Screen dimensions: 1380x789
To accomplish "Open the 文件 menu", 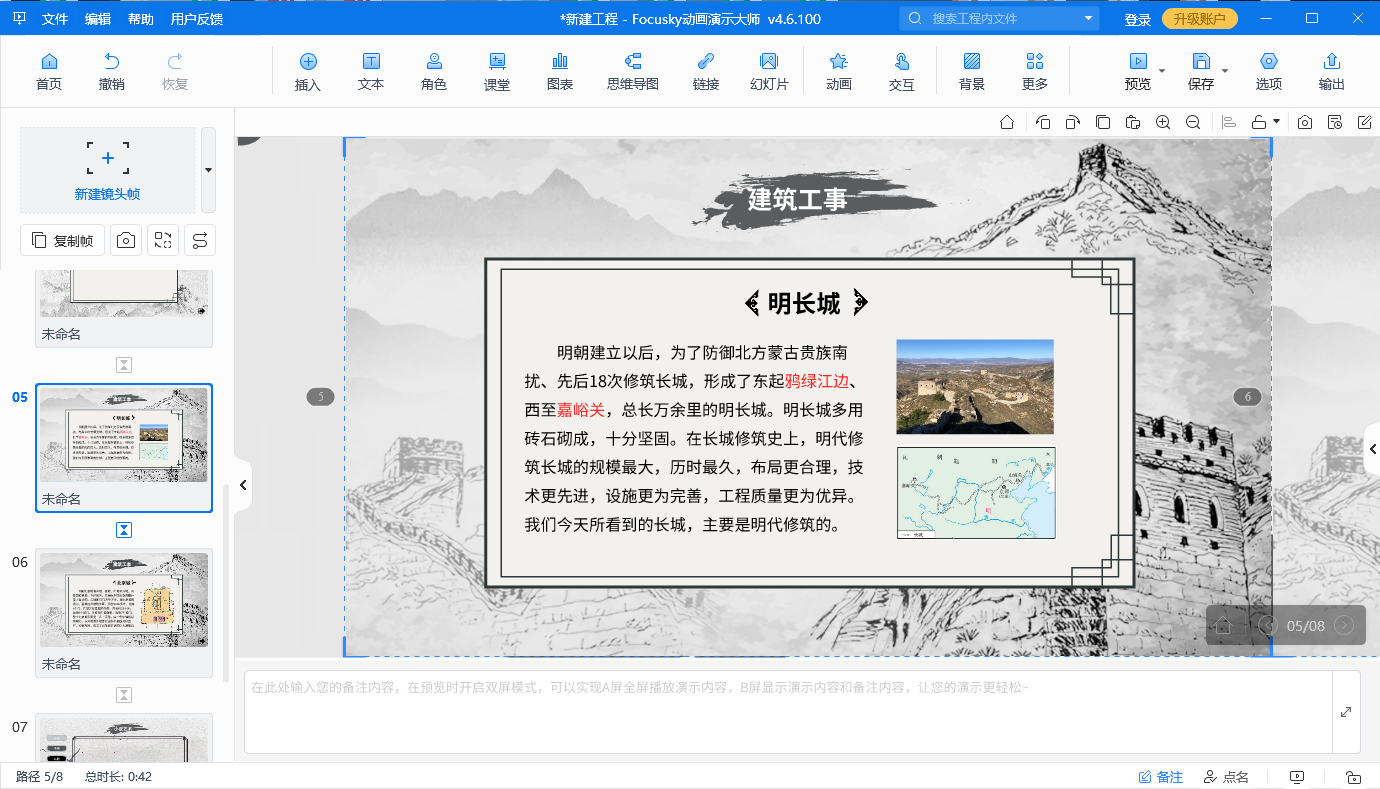I will (55, 19).
